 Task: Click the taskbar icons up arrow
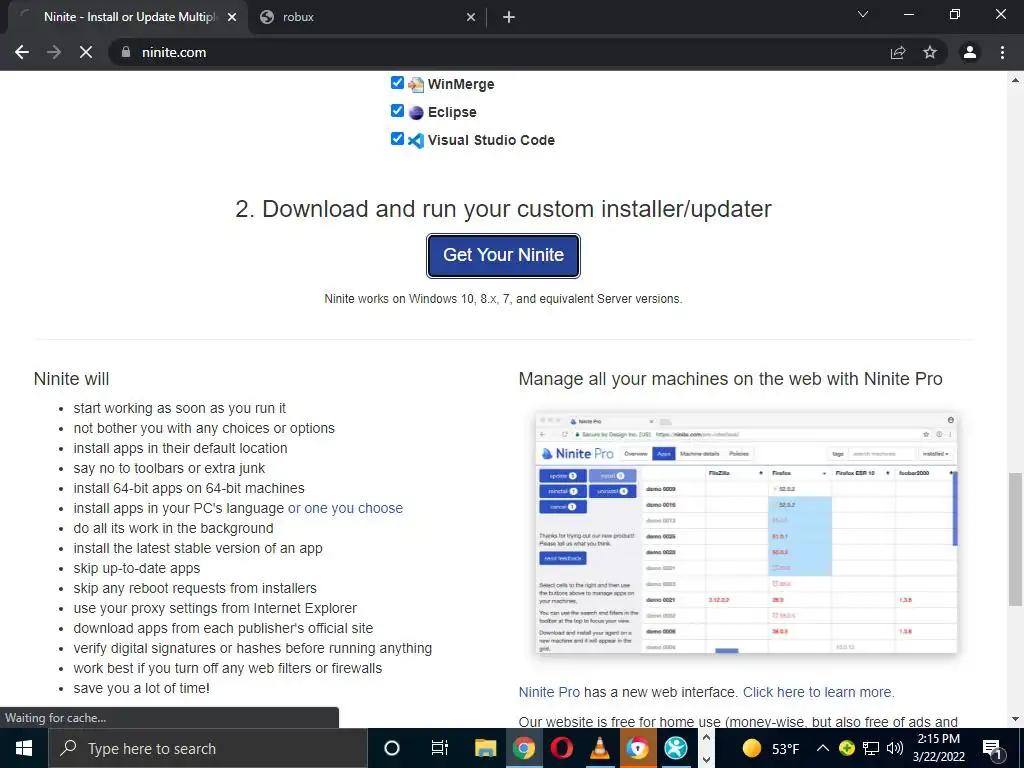click(706, 738)
